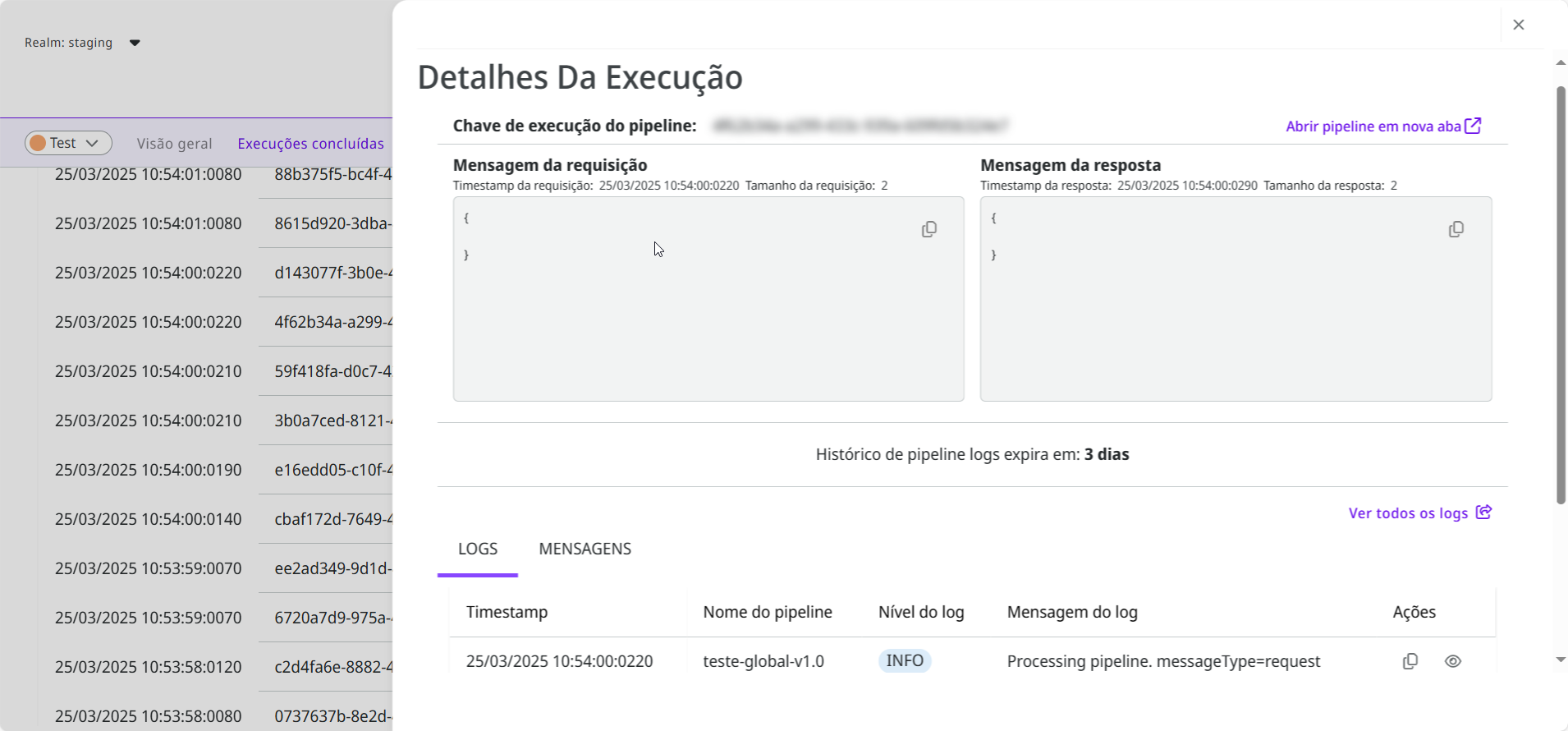1568x731 pixels.
Task: Select the LOGS tab
Action: (478, 549)
